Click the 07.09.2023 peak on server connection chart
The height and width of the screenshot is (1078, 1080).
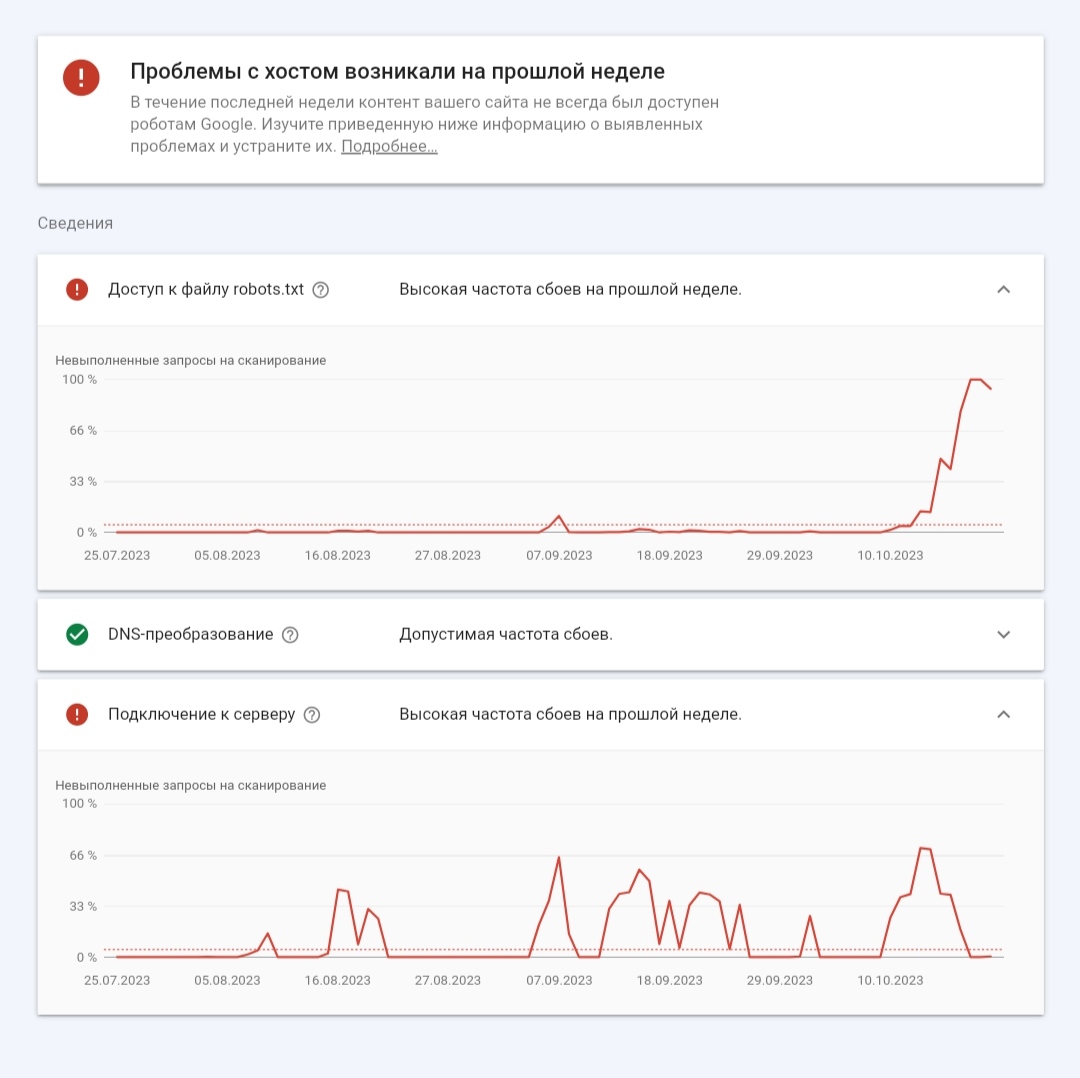pos(559,858)
